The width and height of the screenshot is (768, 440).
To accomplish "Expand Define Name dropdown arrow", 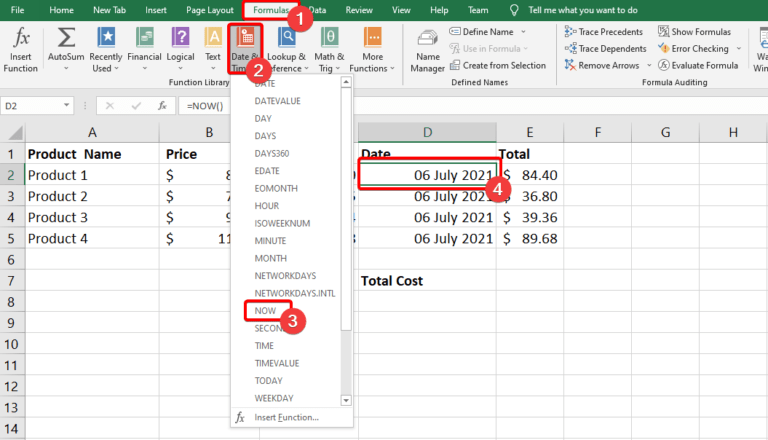I will 523,32.
